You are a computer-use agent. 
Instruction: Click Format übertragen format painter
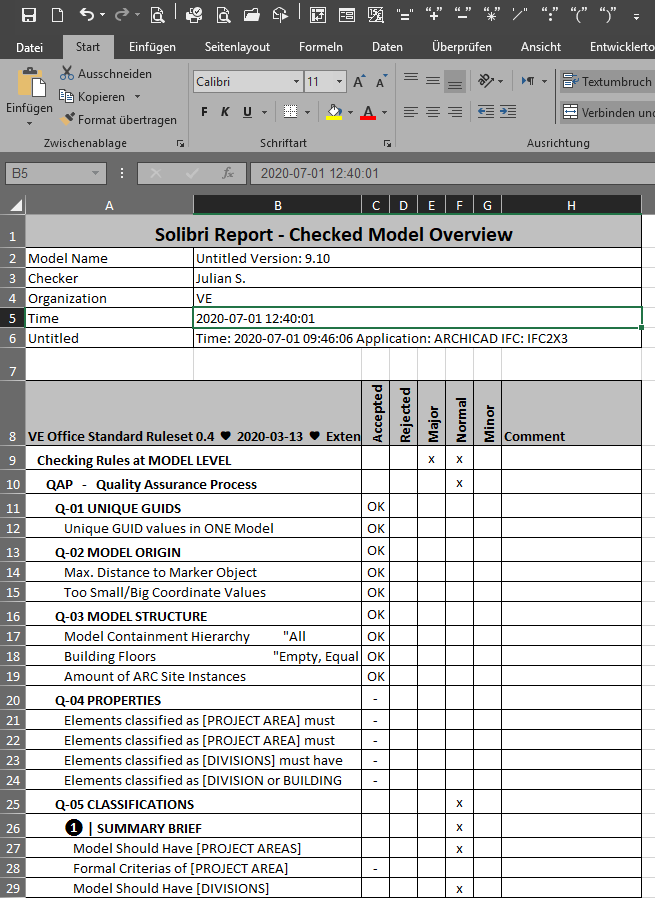119,120
